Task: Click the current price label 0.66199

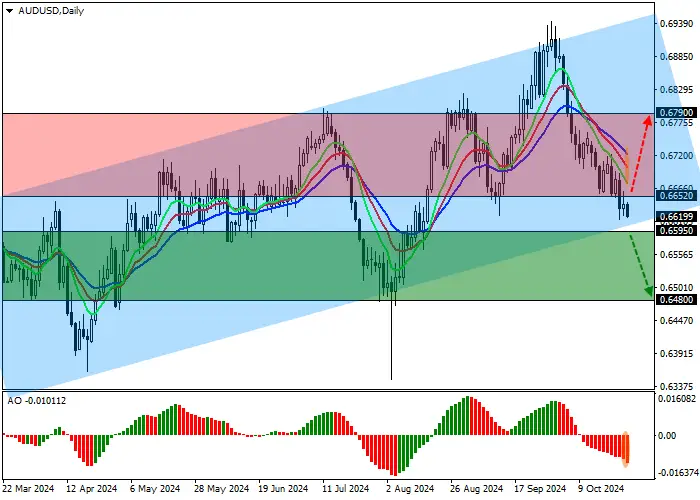Action: (676, 217)
